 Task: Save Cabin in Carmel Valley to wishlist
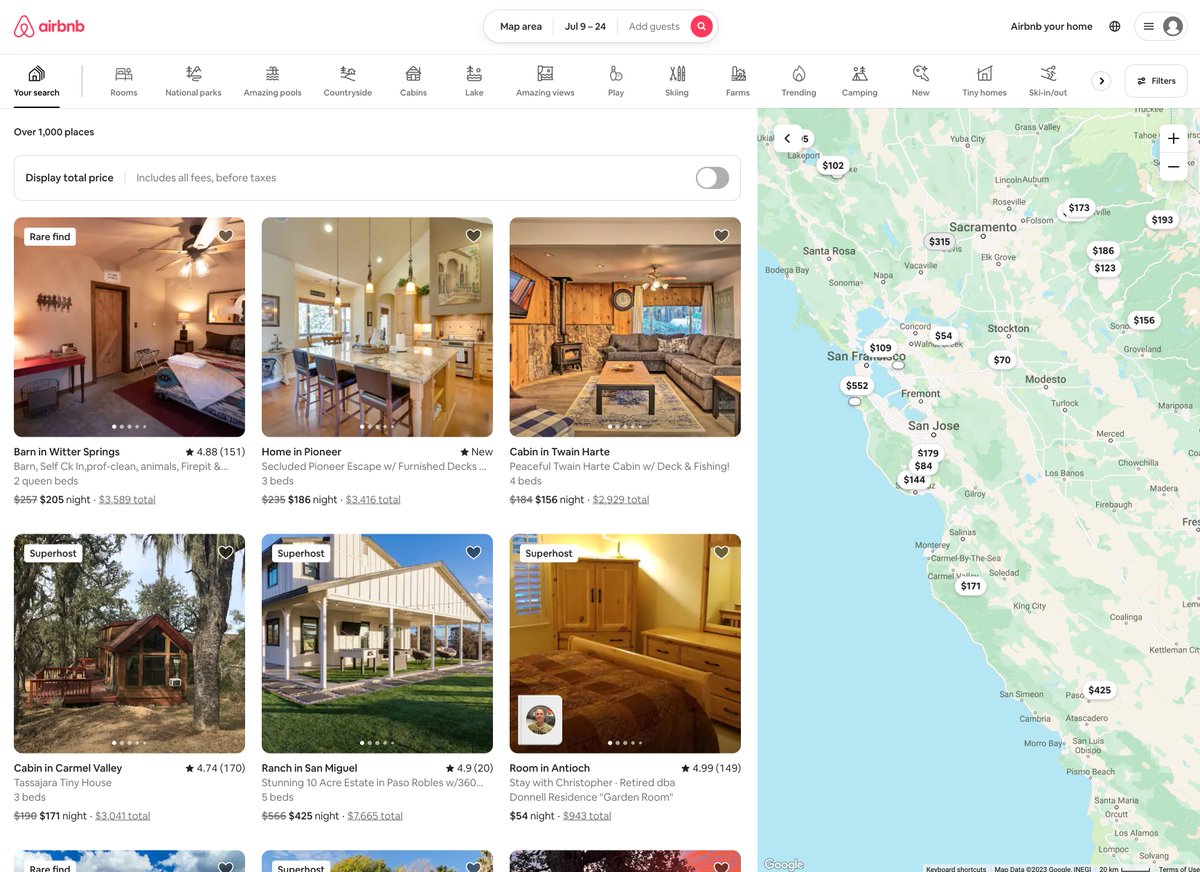click(x=226, y=553)
